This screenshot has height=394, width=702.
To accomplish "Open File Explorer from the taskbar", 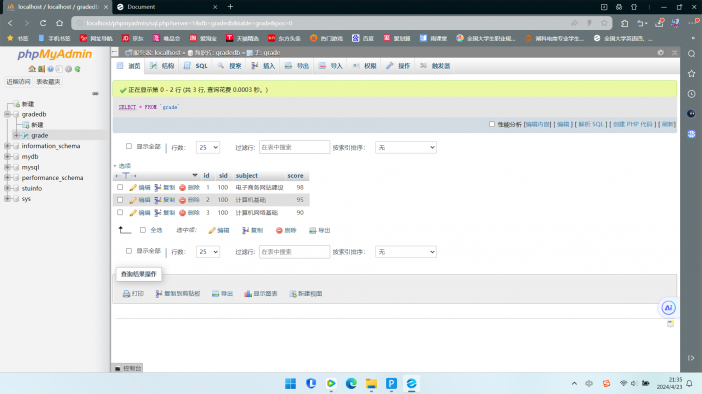I will (x=371, y=384).
